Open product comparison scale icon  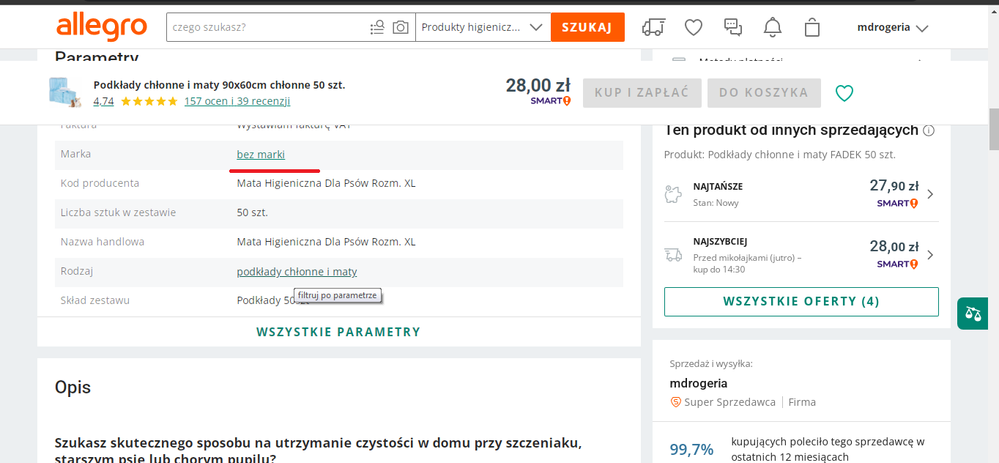pyautogui.click(x=974, y=313)
